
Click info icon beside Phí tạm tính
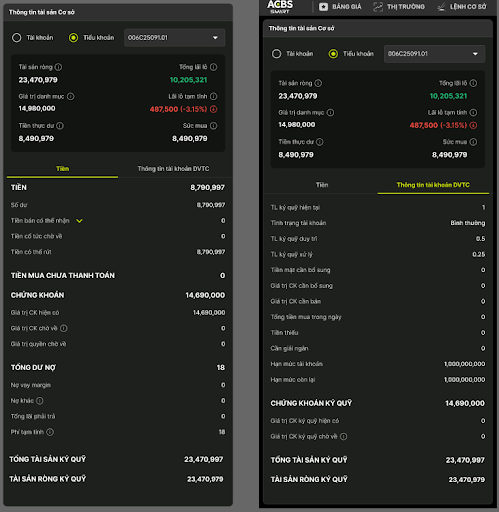click(x=50, y=432)
